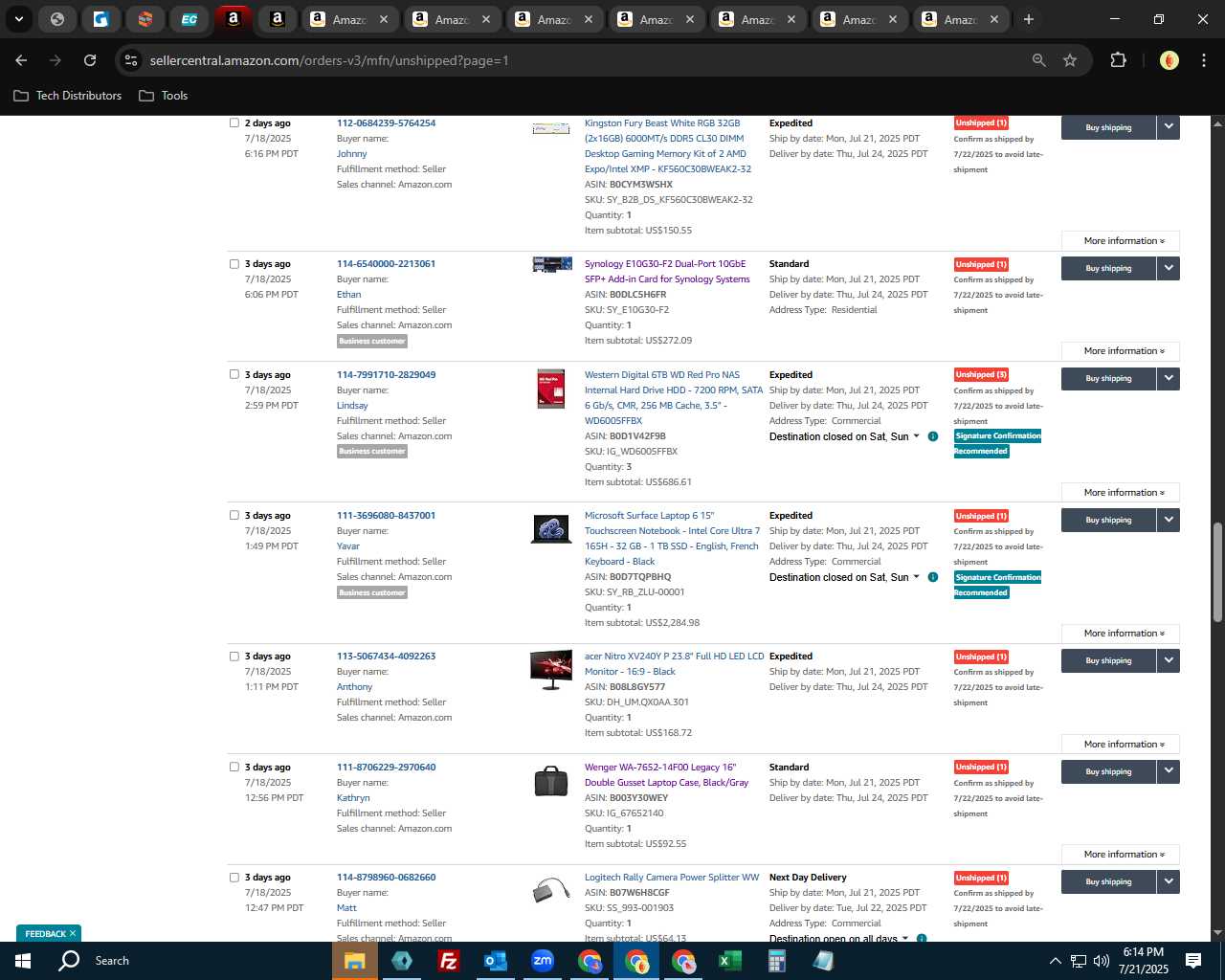The height and width of the screenshot is (980, 1225).
Task: Open Synology add-in card product thumbnail
Action: [x=551, y=264]
